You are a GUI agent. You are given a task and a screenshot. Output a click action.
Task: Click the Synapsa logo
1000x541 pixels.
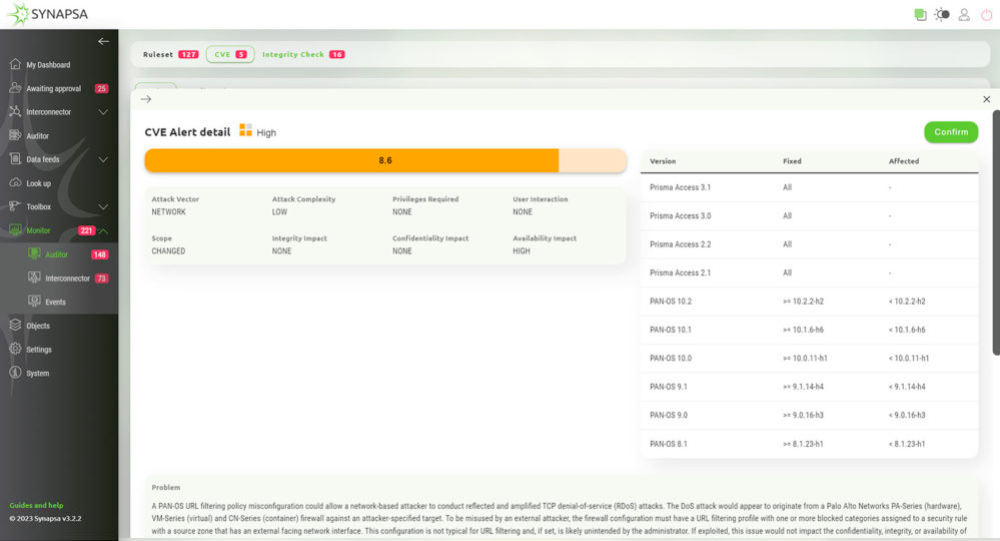point(48,14)
